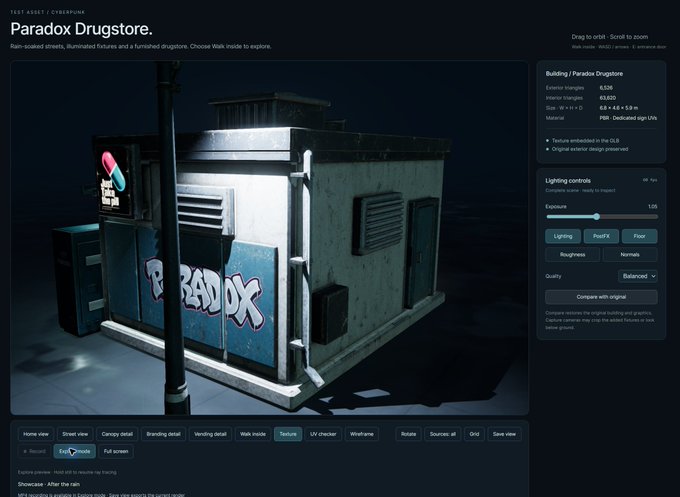Enable the Roughness debug view

coord(572,255)
